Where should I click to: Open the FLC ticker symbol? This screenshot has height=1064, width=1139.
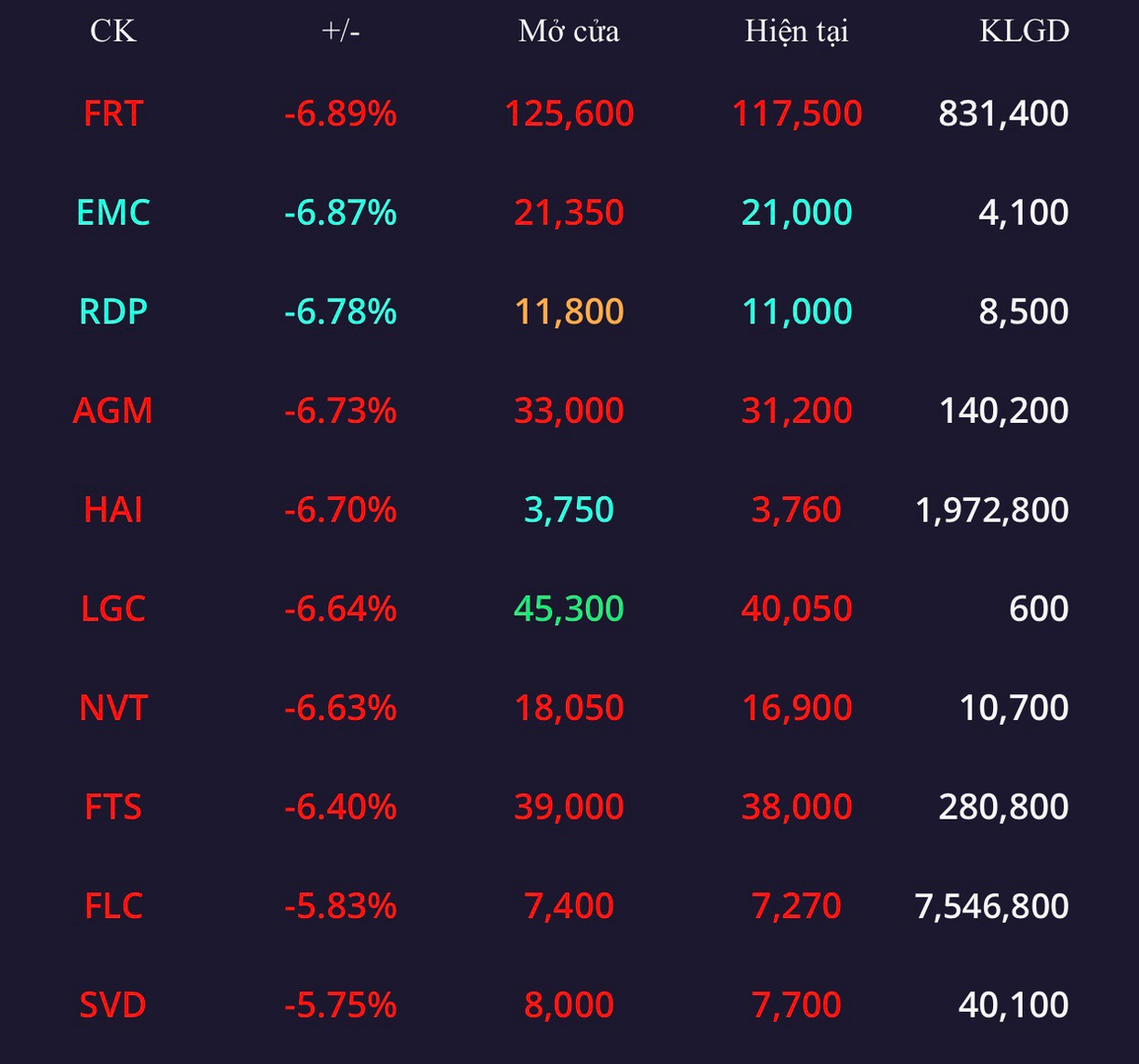click(113, 905)
